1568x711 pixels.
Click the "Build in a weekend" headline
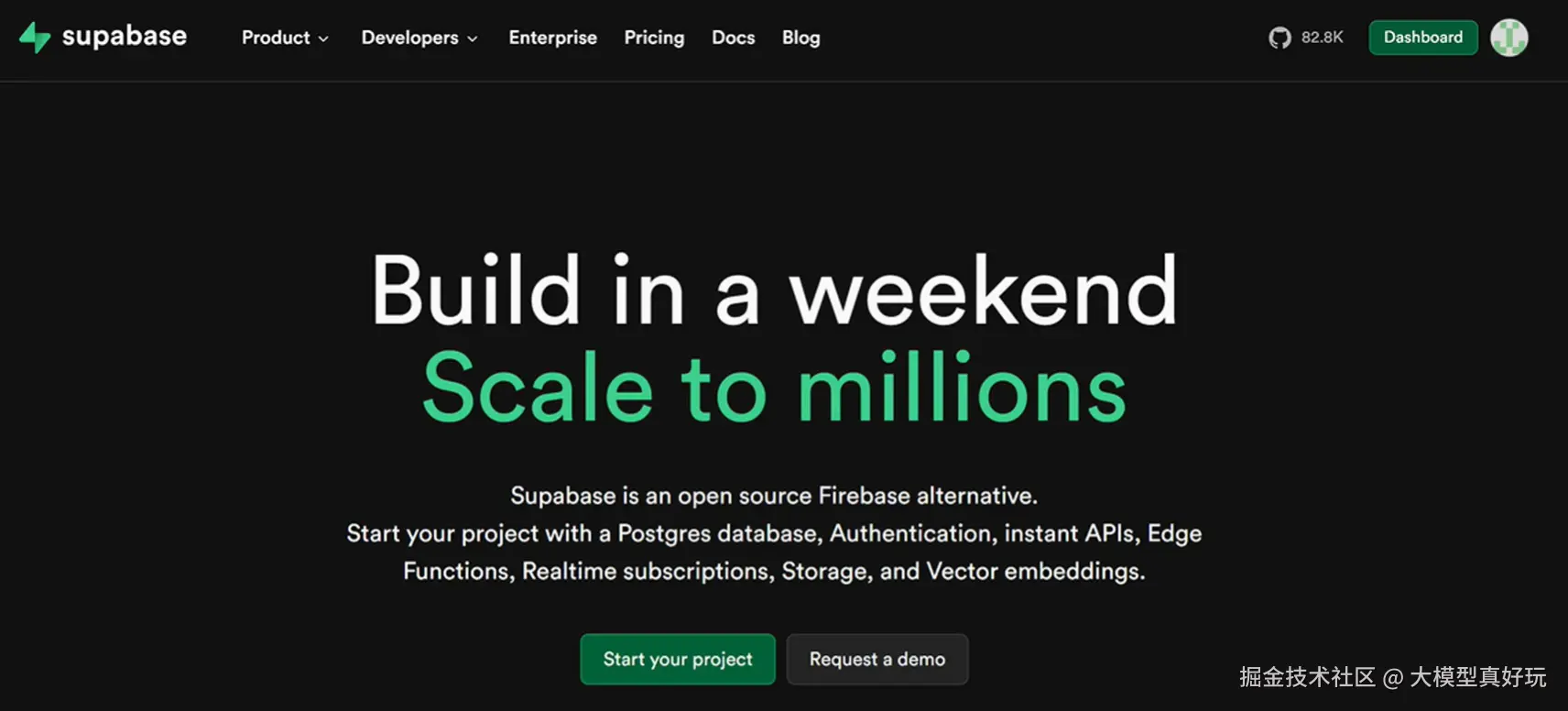[774, 290]
